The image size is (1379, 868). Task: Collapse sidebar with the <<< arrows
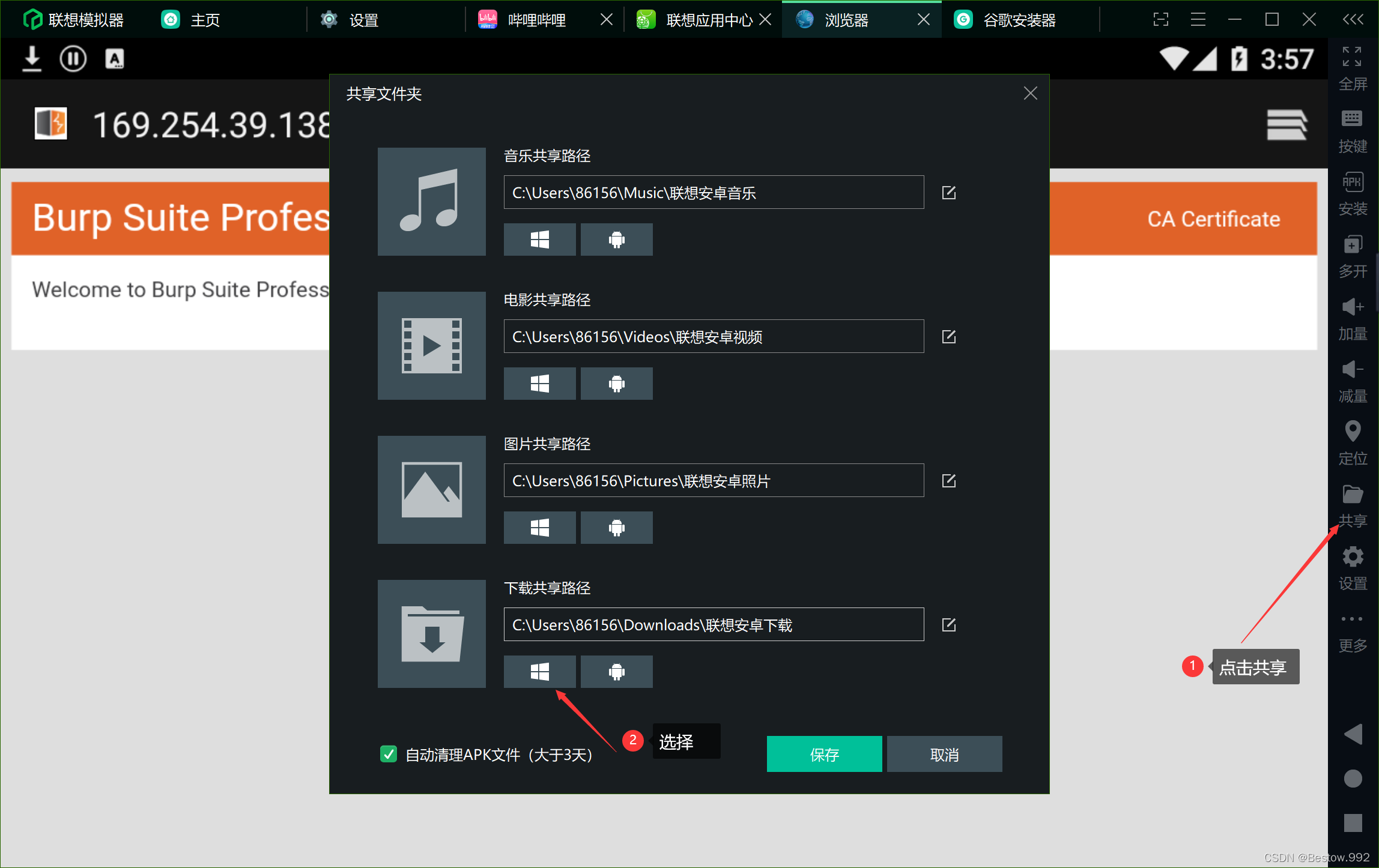point(1353,20)
